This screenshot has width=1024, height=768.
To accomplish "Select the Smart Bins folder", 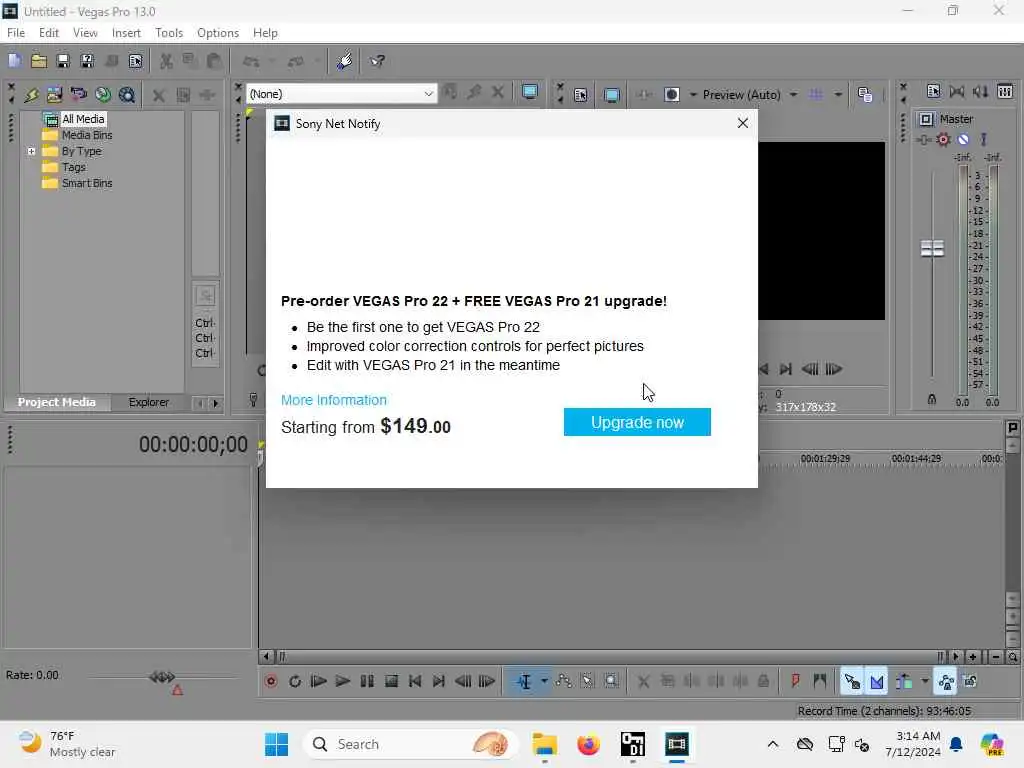I will click(77, 184).
